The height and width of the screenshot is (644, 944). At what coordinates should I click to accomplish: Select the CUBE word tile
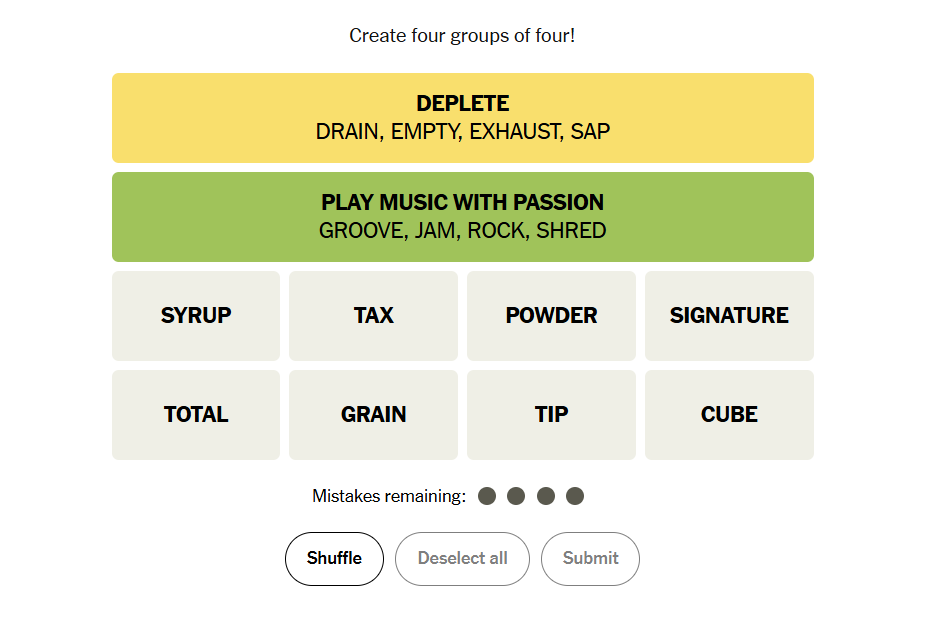point(729,415)
